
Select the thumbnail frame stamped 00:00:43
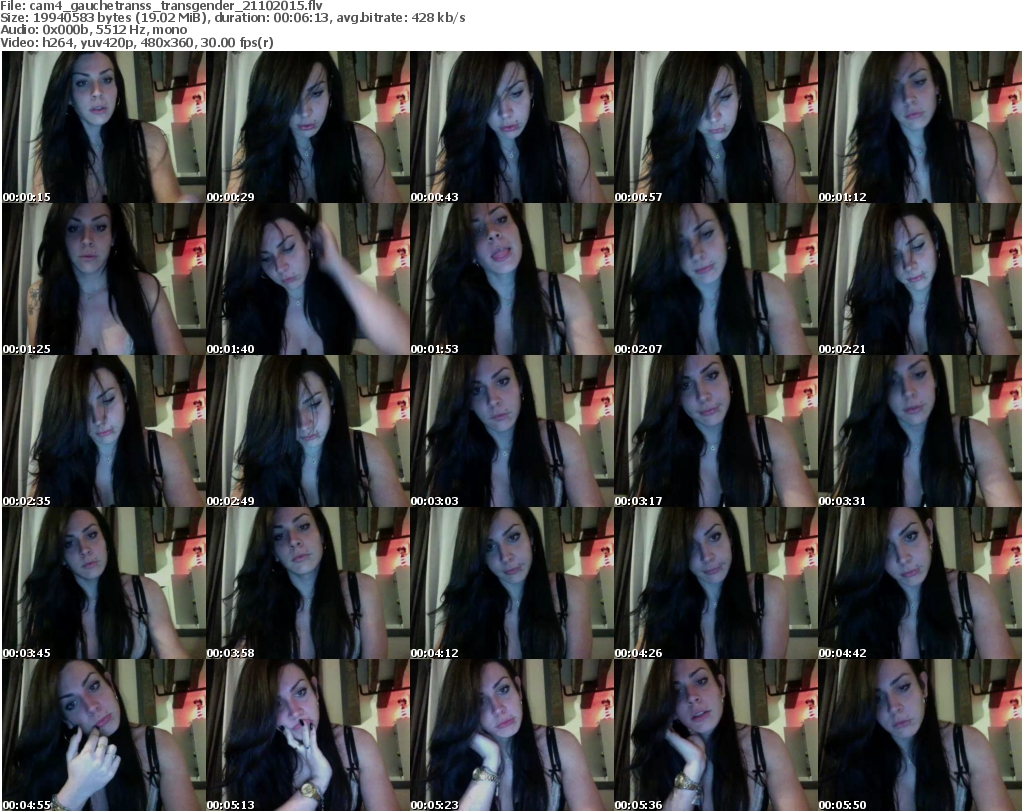(x=511, y=127)
